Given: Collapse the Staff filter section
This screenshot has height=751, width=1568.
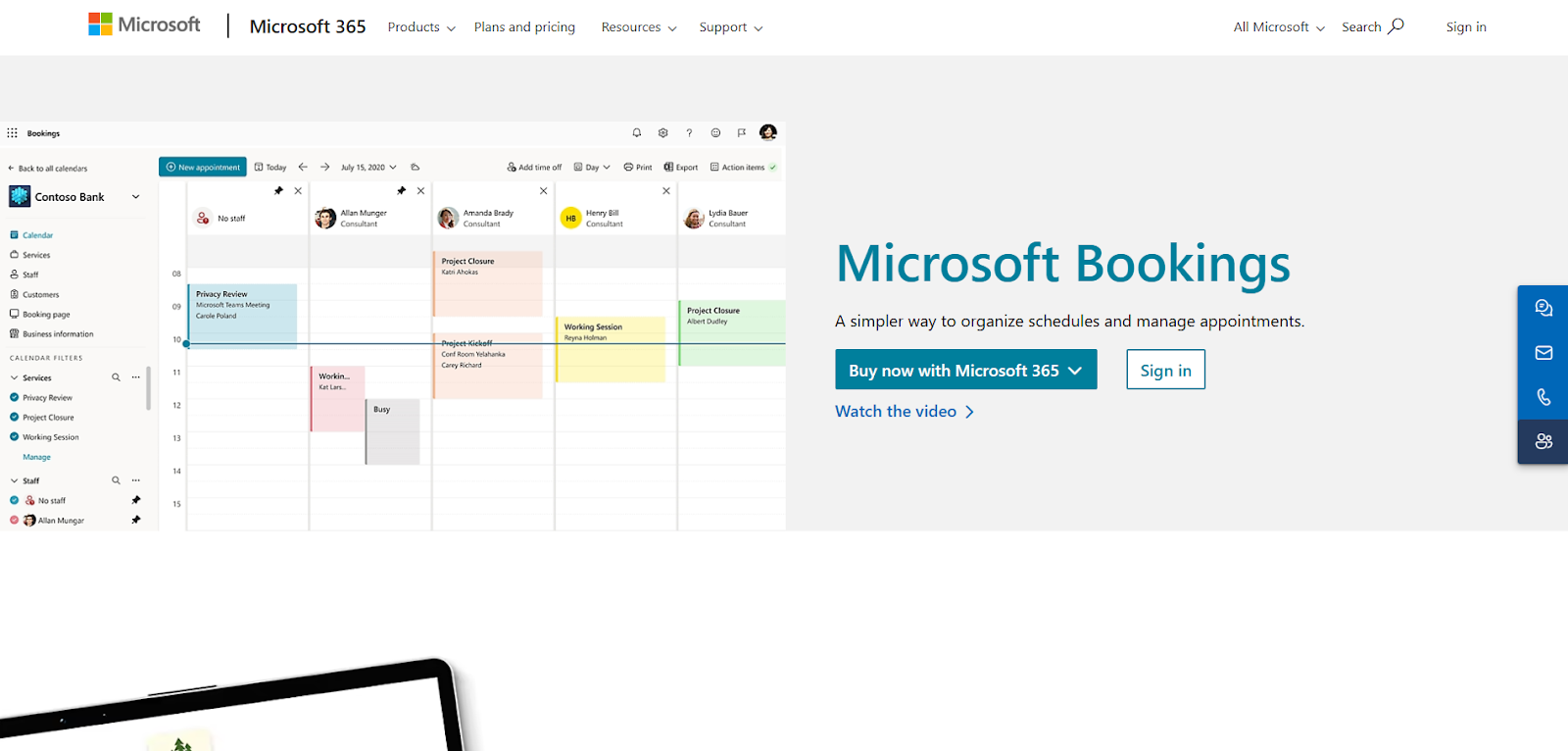Looking at the screenshot, I should coord(15,480).
